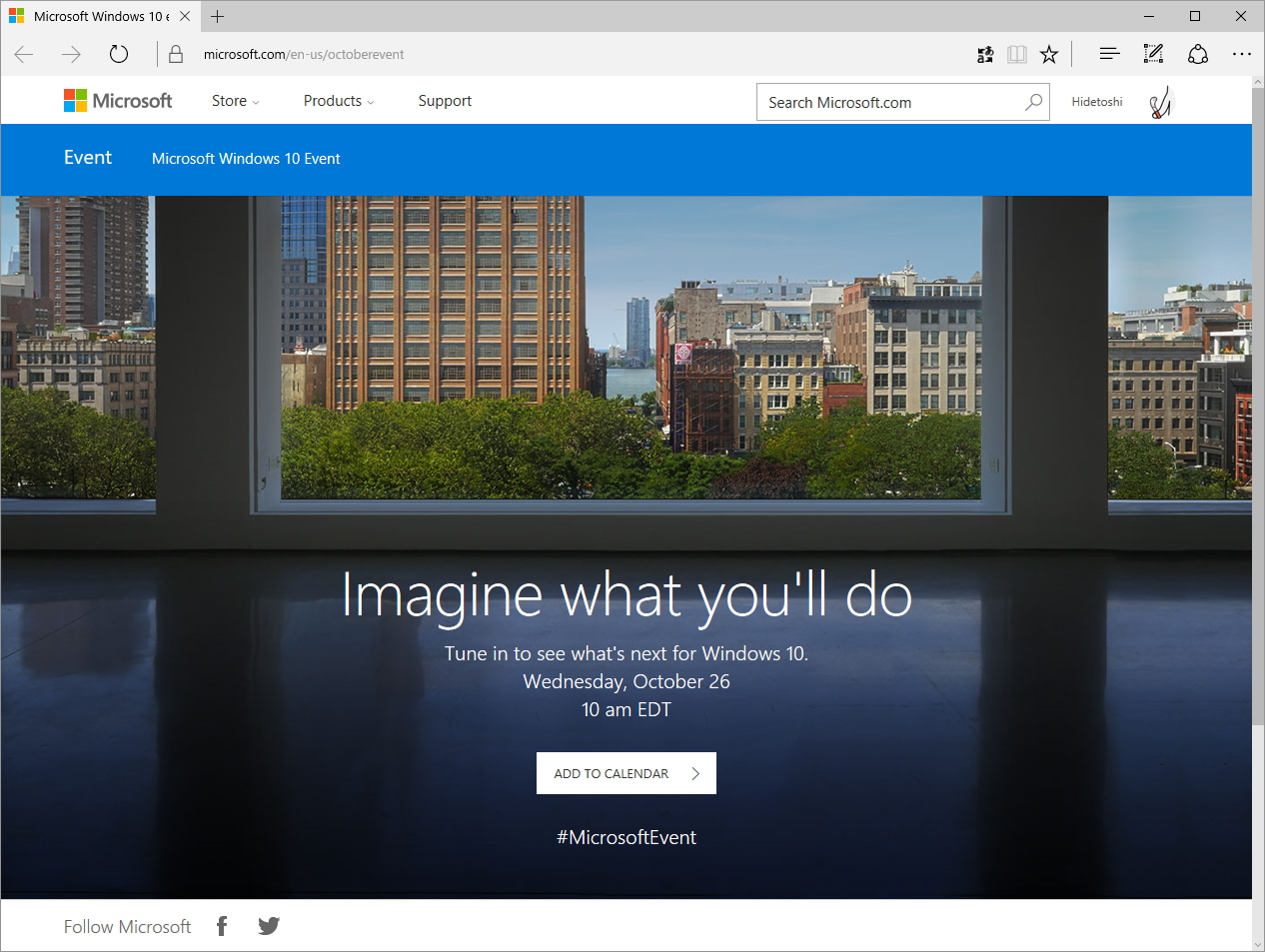Viewport: 1265px width, 952px height.
Task: Click Add to Calendar
Action: (x=612, y=772)
